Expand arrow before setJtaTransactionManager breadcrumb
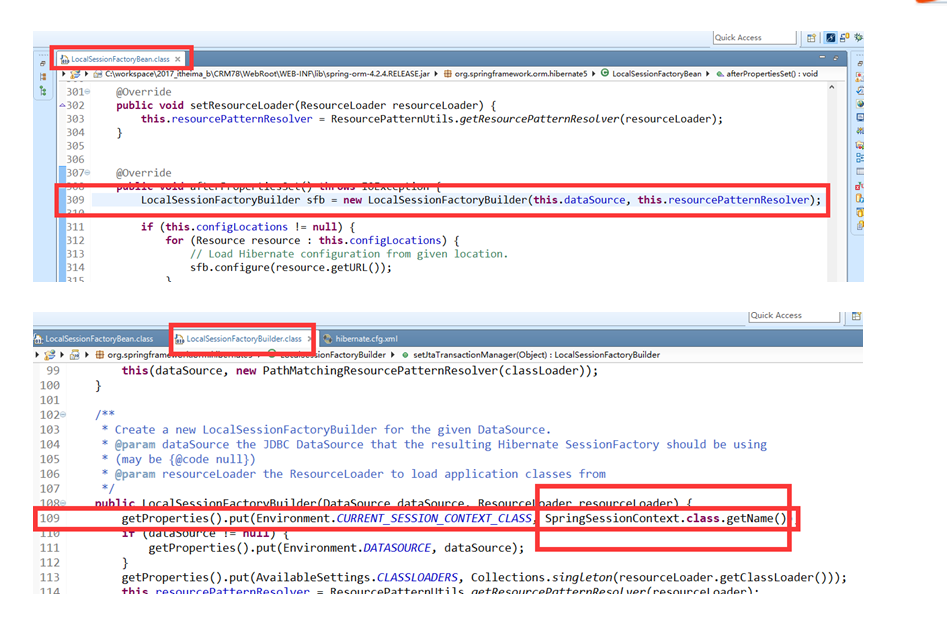 [393, 355]
